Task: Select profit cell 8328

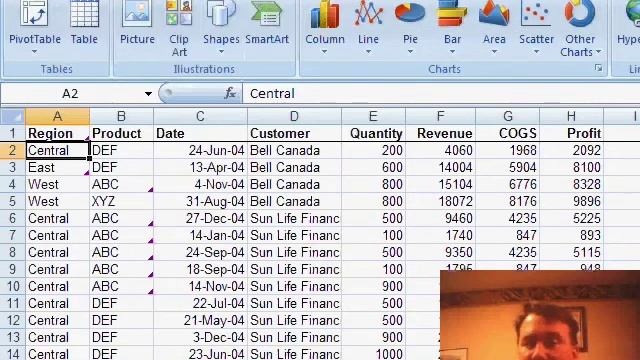Action: click(x=571, y=184)
